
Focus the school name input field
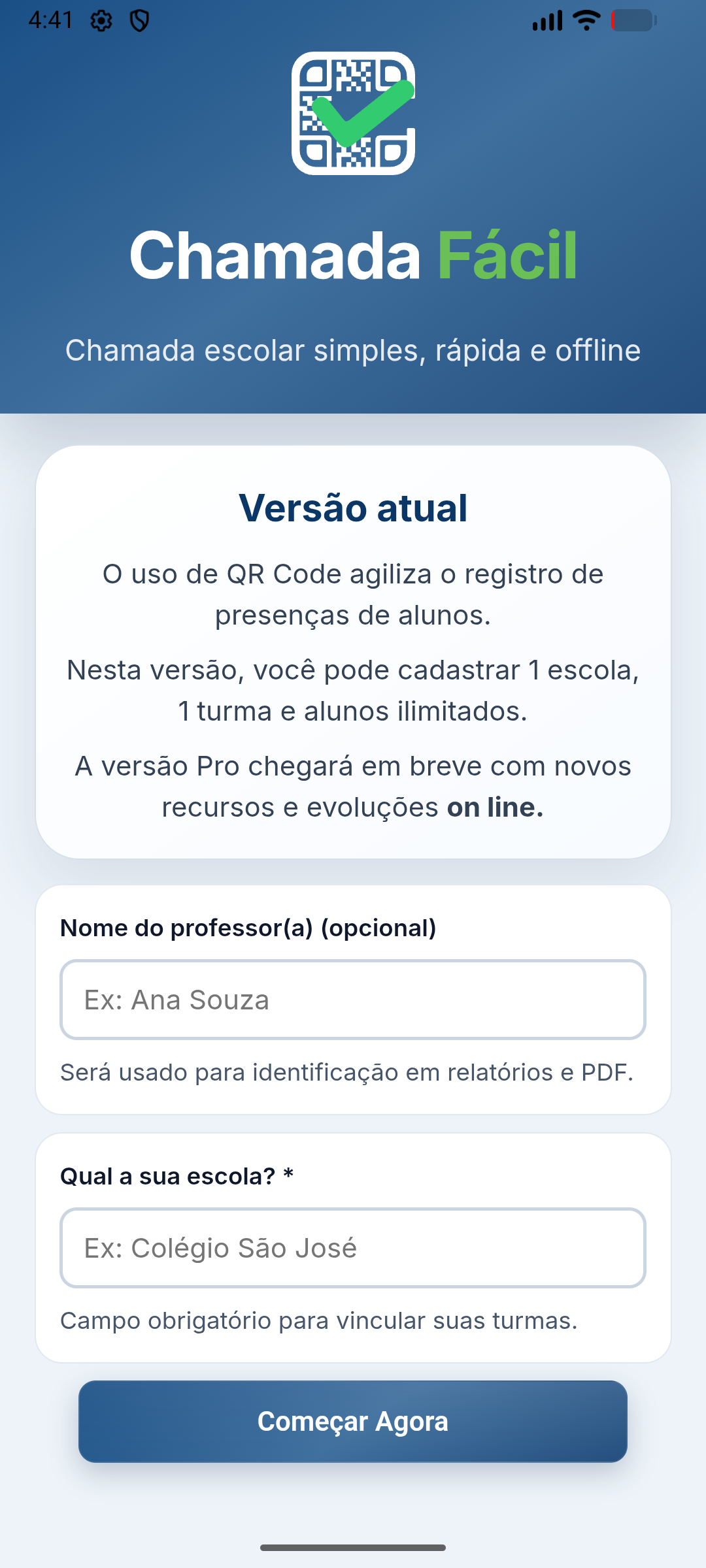pyautogui.click(x=353, y=1248)
